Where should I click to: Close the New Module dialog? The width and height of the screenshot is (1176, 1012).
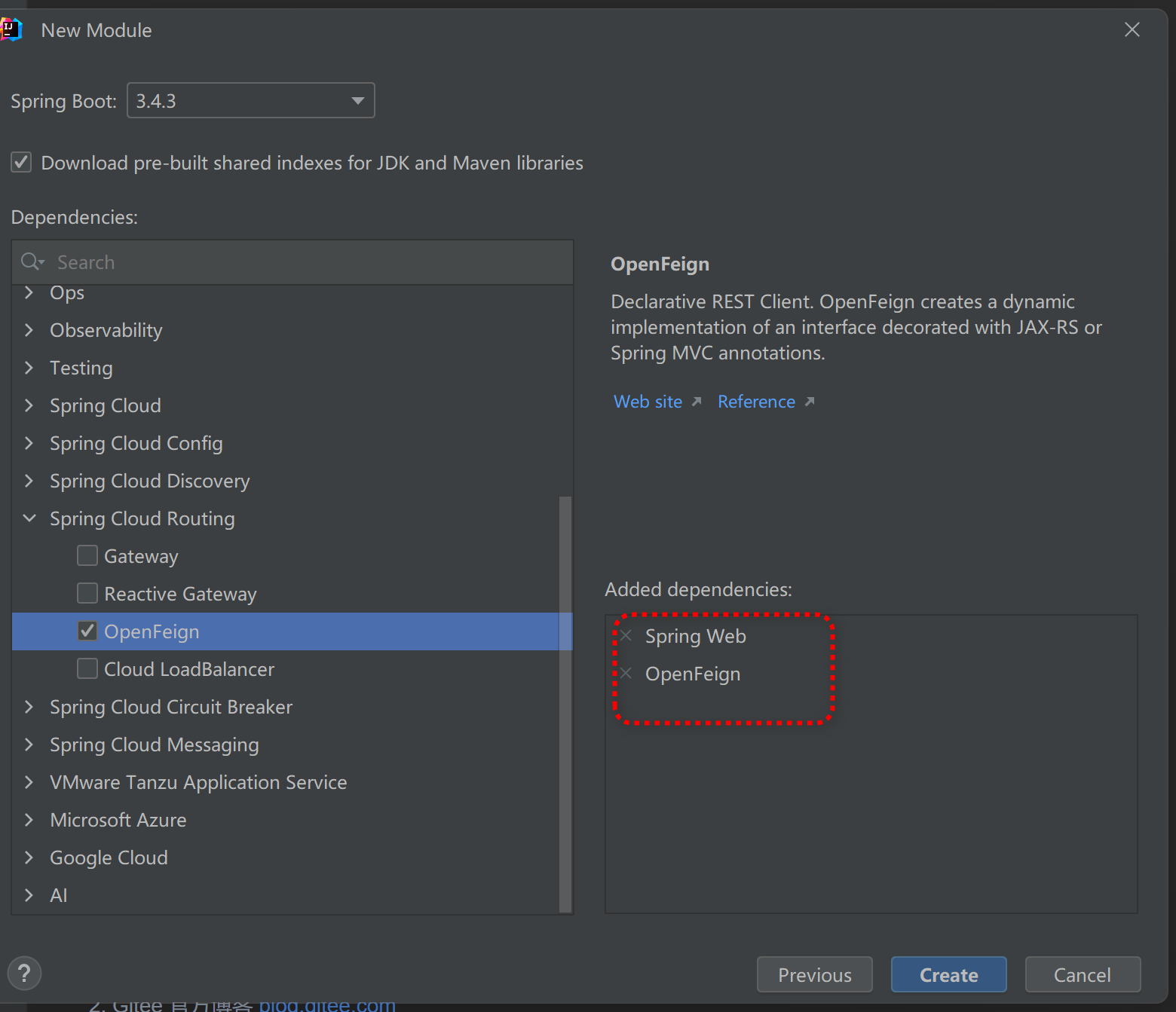coord(1132,29)
